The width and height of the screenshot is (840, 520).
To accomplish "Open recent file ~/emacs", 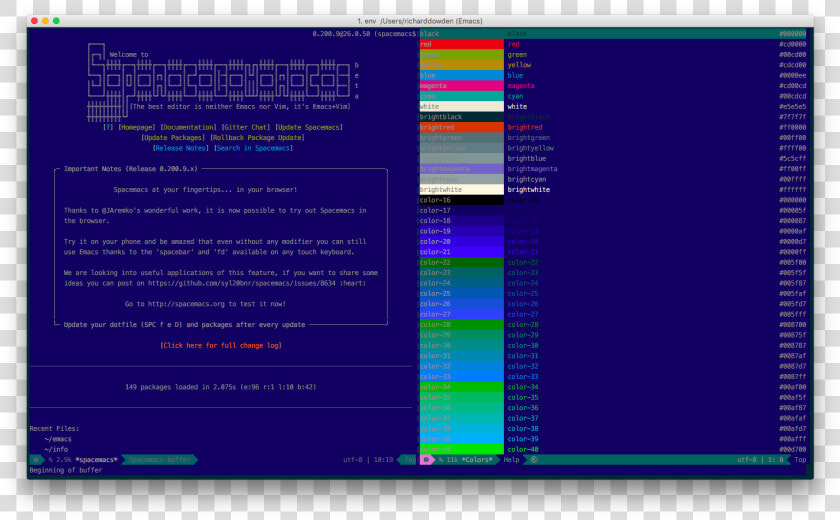I will tap(58, 439).
